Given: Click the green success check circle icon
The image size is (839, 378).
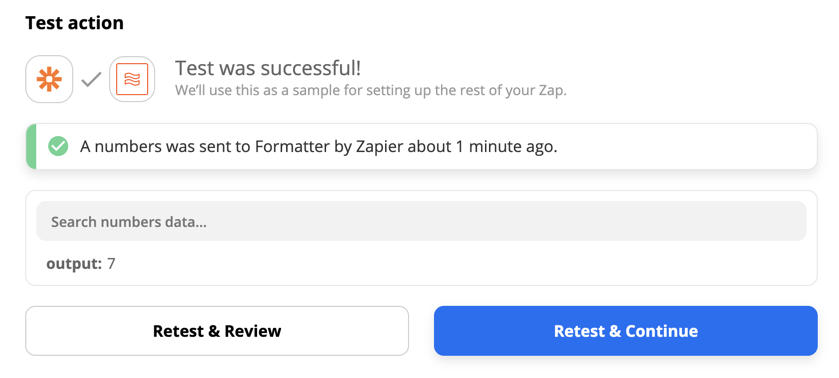Looking at the screenshot, I should [58, 146].
